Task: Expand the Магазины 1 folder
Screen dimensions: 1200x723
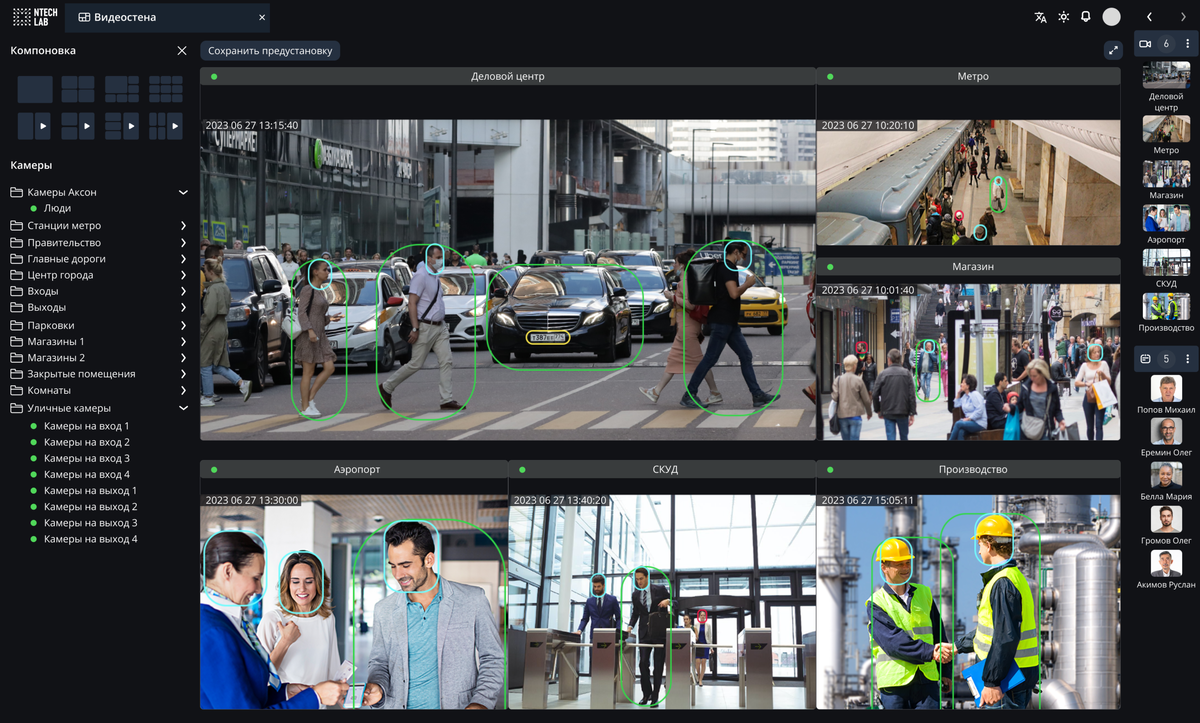Action: (183, 341)
